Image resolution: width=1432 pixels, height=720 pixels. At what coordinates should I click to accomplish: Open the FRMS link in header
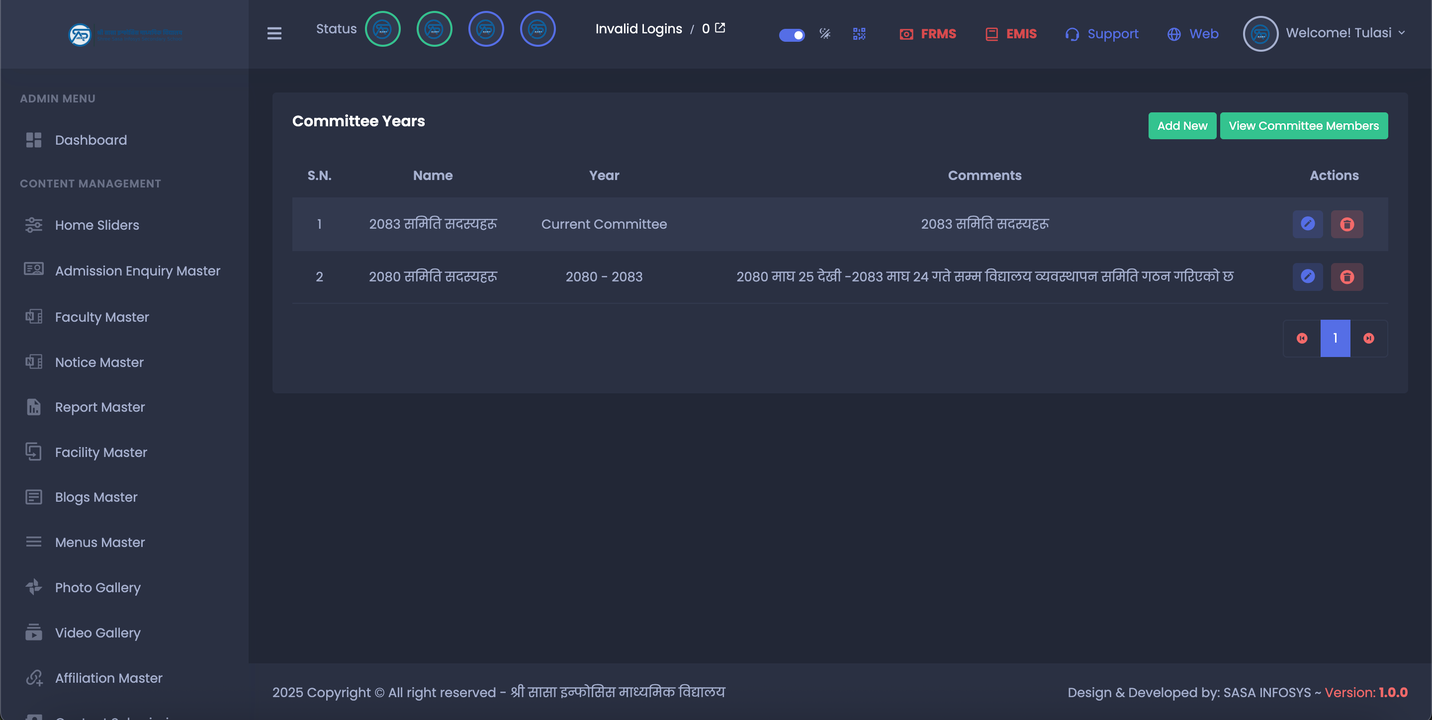coord(928,34)
